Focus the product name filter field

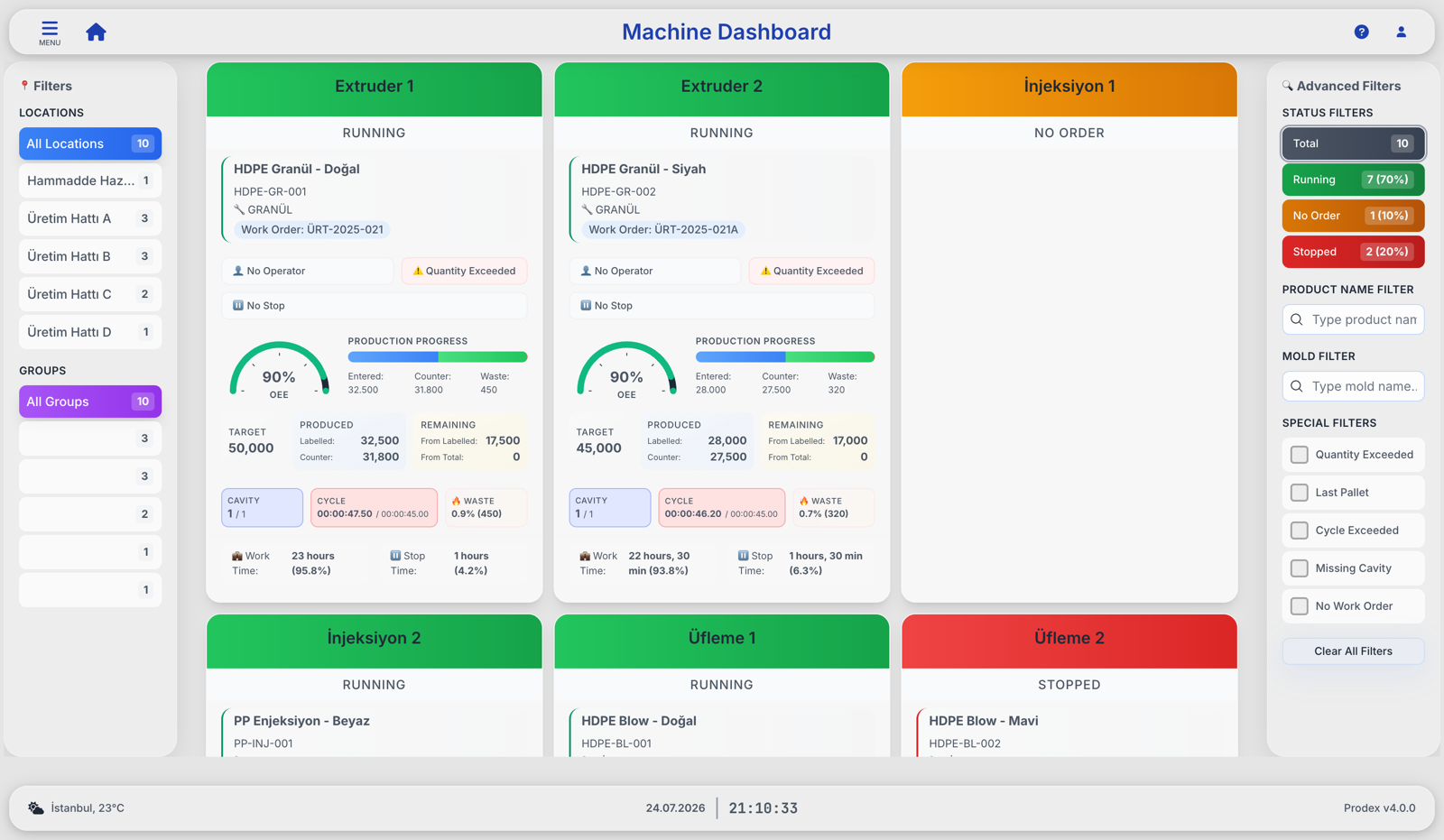tap(1353, 319)
